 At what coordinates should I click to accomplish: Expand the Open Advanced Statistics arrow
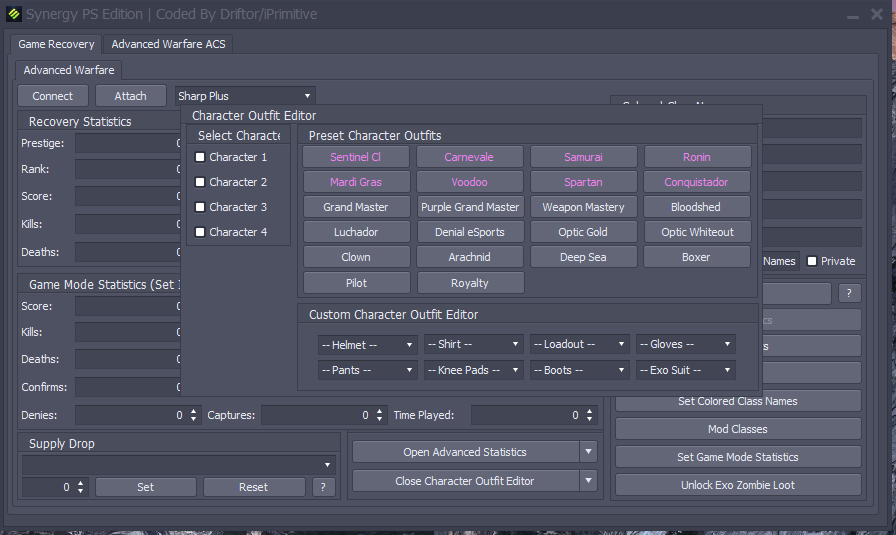[x=589, y=452]
